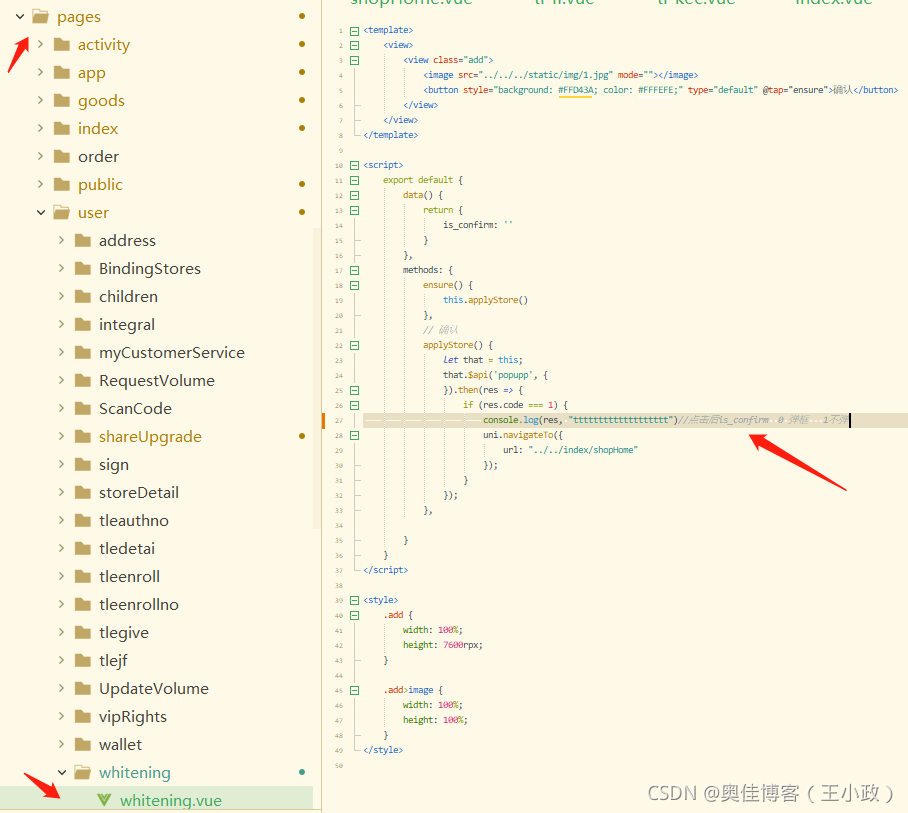
Task: Fold the applyStore() method on line 22
Action: (x=354, y=346)
